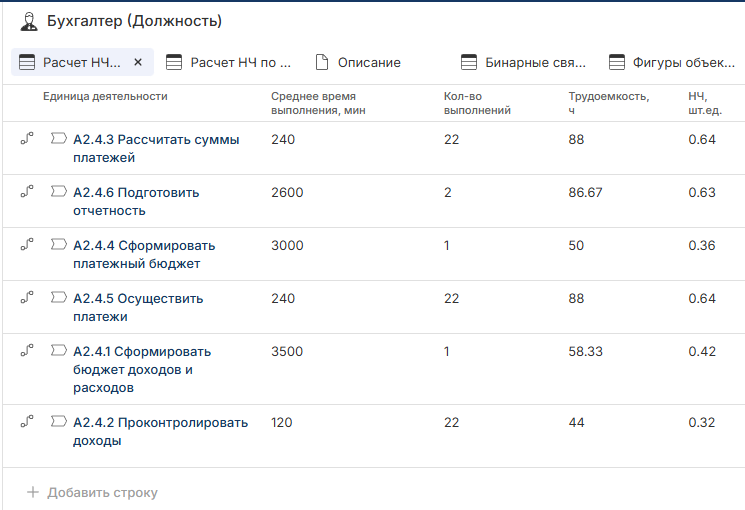Click the person icon next to Бухгалтер title
The width and height of the screenshot is (745, 510).
[29, 21]
